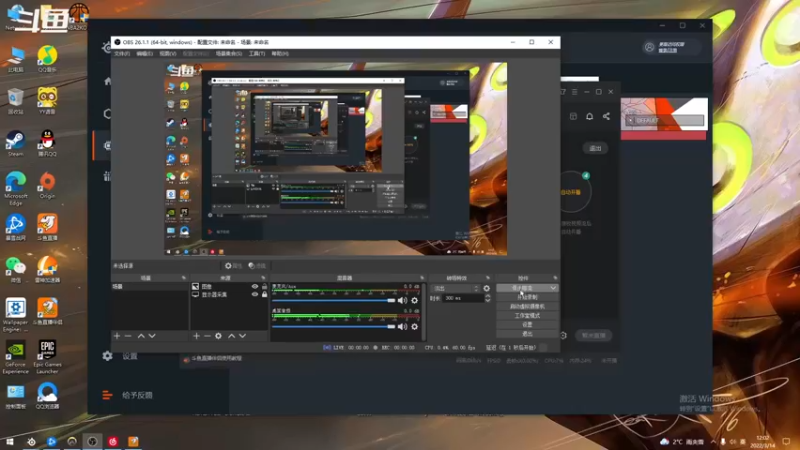Select the scene entry in scenes list
This screenshot has width=800, height=450.
pyautogui.click(x=150, y=287)
